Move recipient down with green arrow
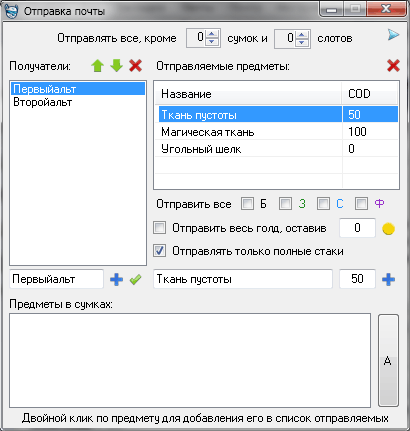Image resolution: width=410 pixels, height=431 pixels. click(x=116, y=66)
